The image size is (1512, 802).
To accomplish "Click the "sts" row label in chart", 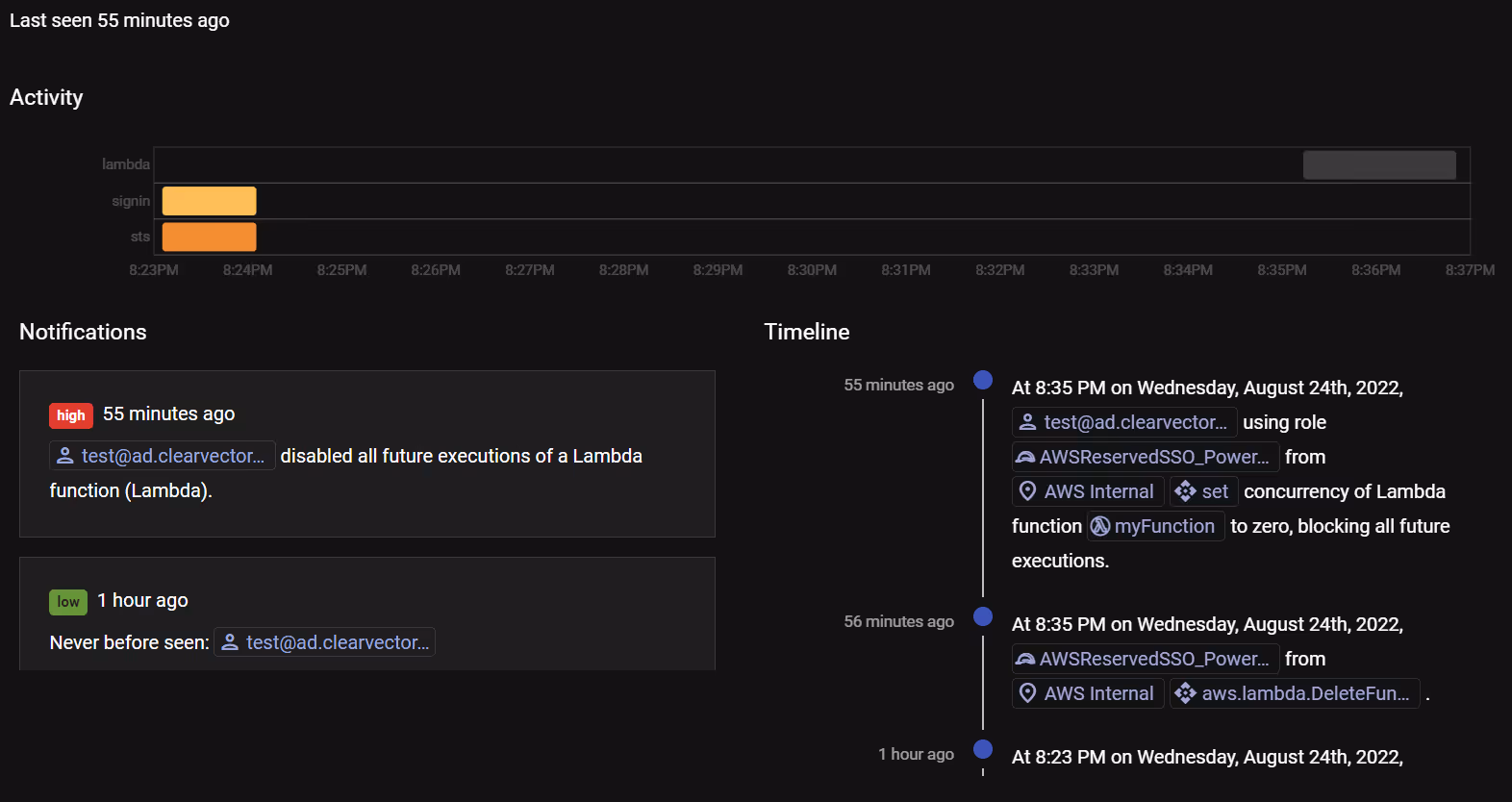I will click(x=140, y=237).
